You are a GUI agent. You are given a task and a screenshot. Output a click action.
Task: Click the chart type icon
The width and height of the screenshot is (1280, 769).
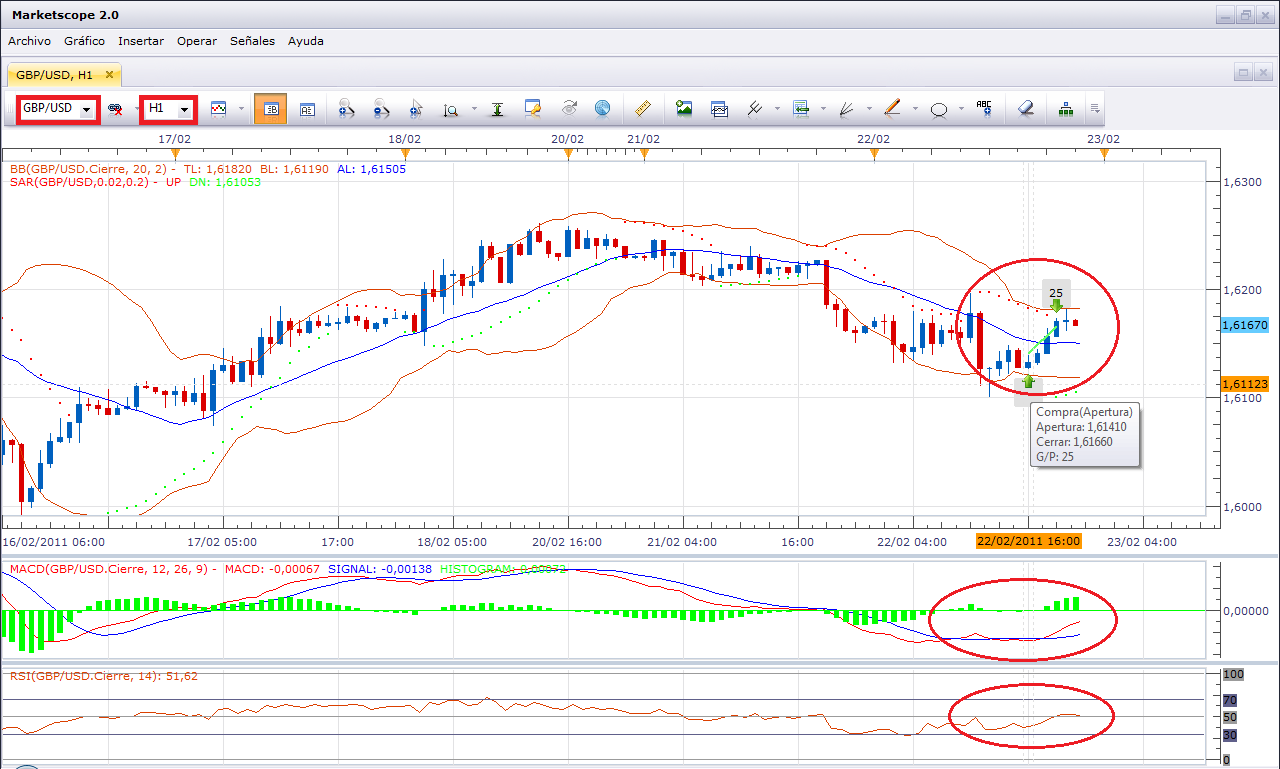pyautogui.click(x=218, y=109)
